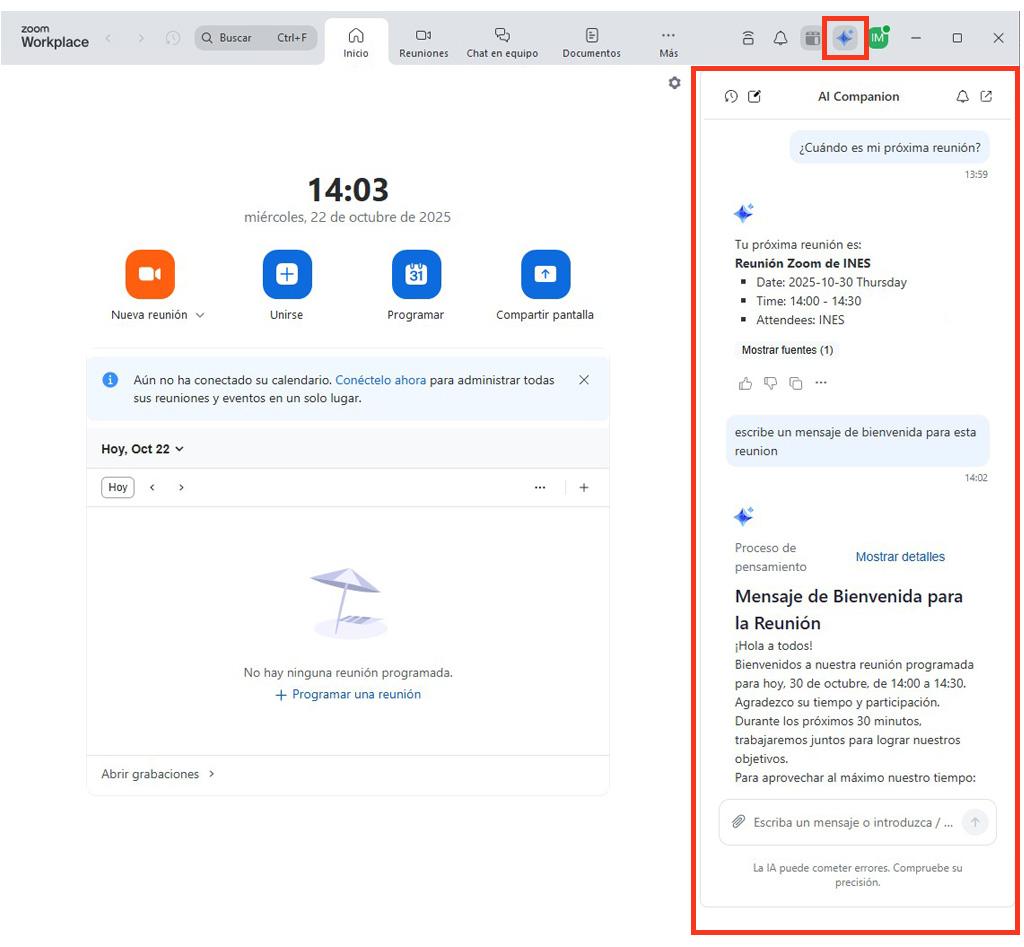This screenshot has height=947, width=1024.
Task: Pop out the AI Companion panel
Action: 986,97
